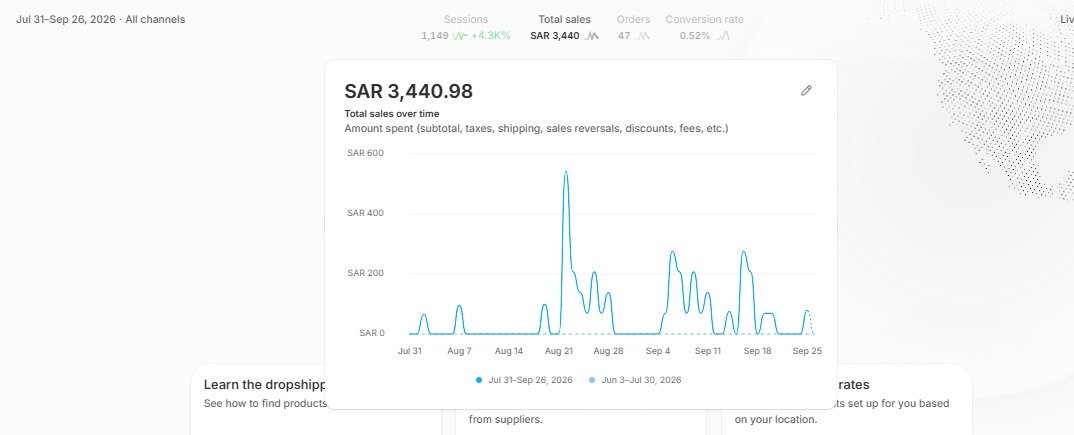
Task: Click the Sep 4 label on chart axis
Action: point(658,351)
